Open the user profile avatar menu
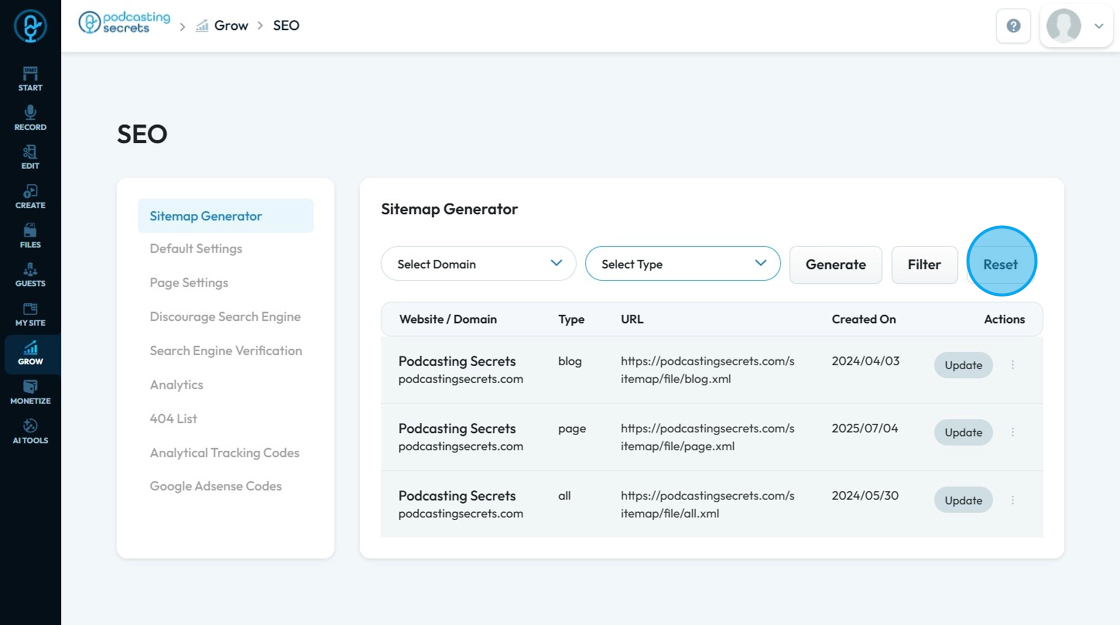 1076,26
